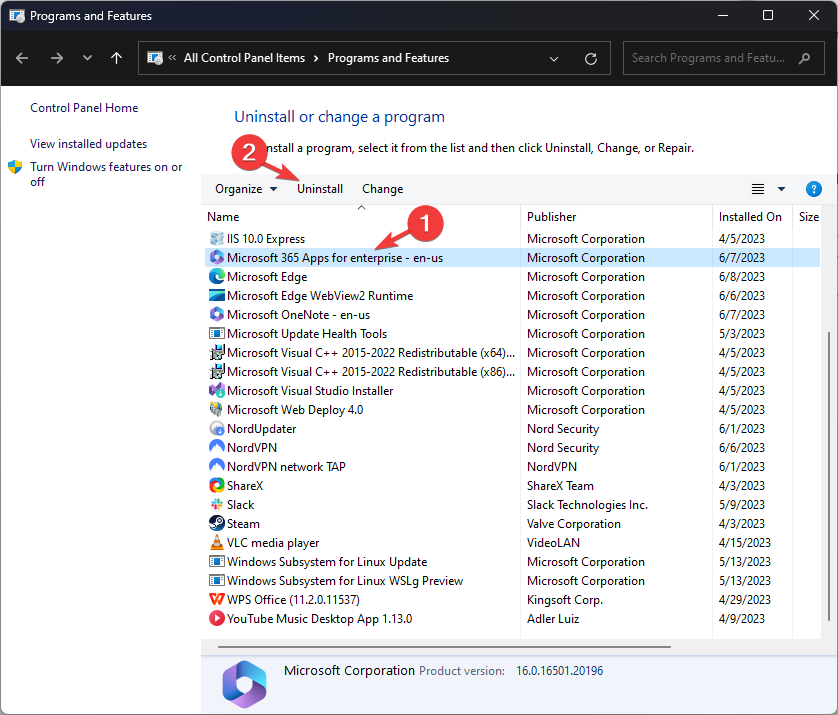Click the vertical scrollbar of the program list
This screenshot has width=838, height=715.
click(829, 476)
